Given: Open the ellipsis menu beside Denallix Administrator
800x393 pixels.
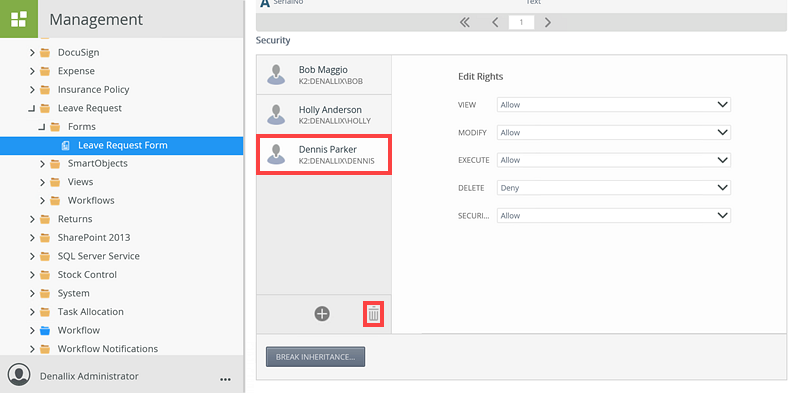Looking at the screenshot, I should 225,379.
